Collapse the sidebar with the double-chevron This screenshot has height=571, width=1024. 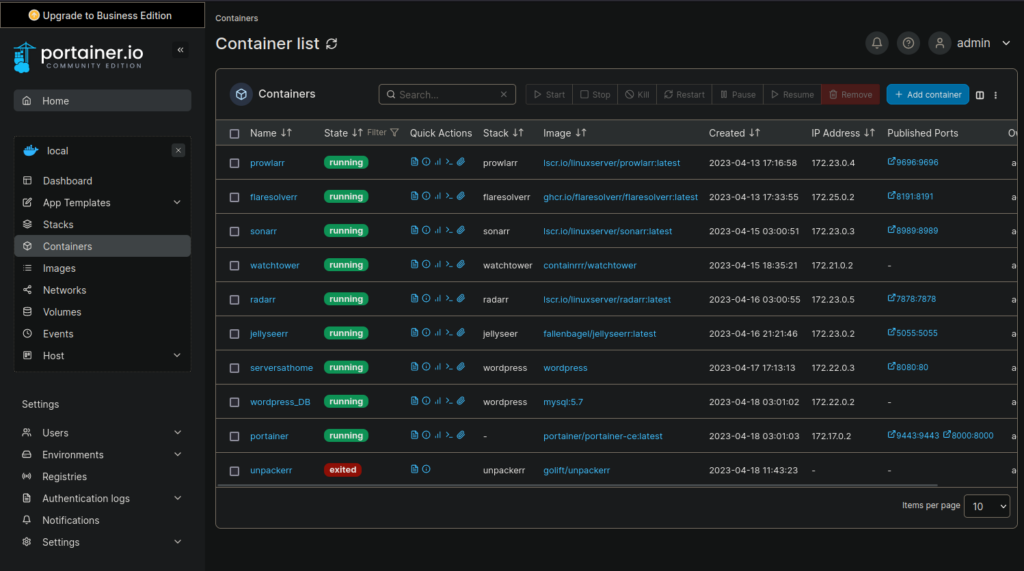click(x=180, y=50)
